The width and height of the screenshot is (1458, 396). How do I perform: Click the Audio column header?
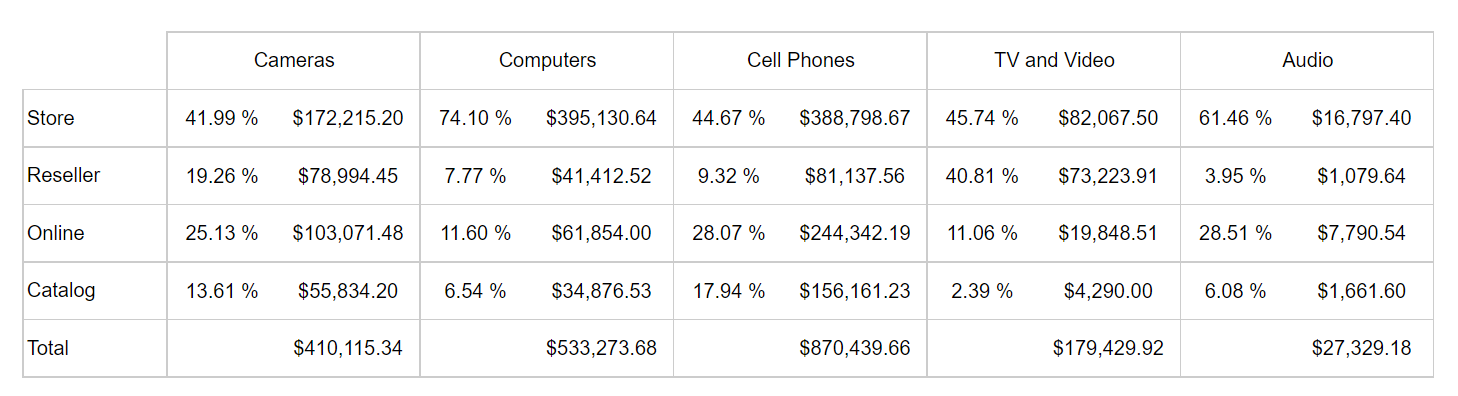[x=1307, y=60]
